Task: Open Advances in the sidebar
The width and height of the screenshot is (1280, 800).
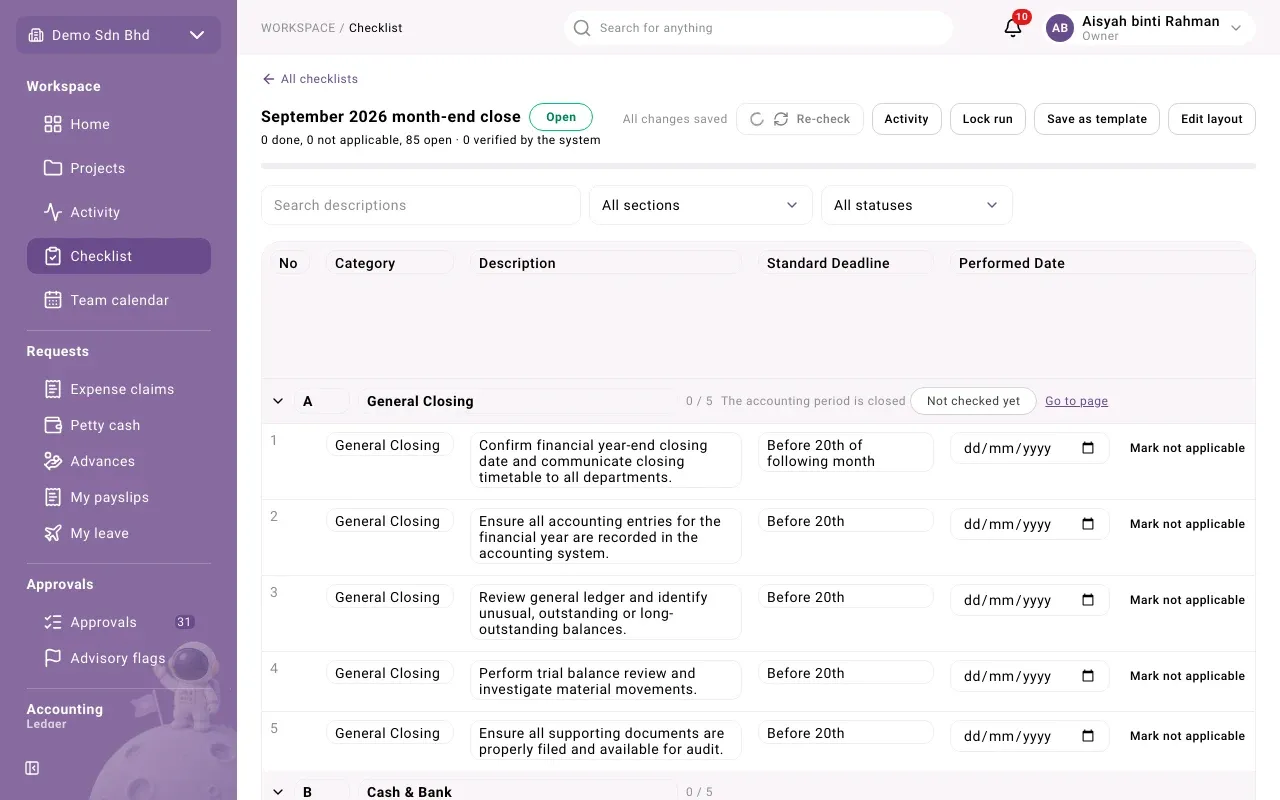Action: tap(119, 461)
